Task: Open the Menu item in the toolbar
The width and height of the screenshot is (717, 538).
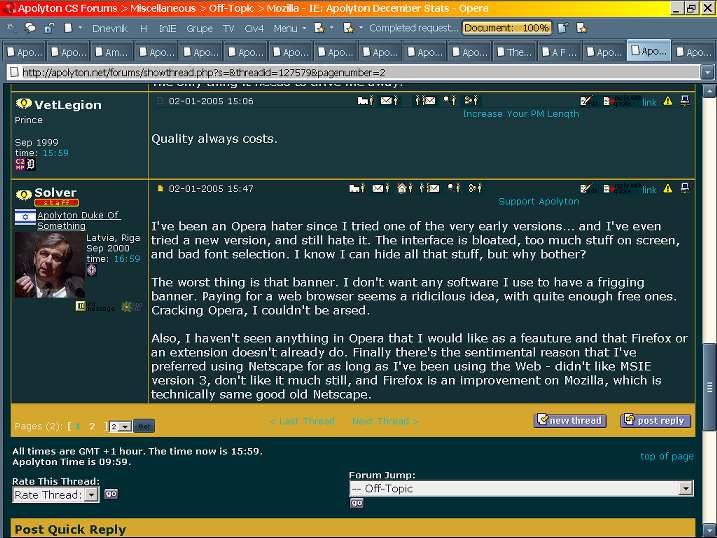Action: [285, 28]
